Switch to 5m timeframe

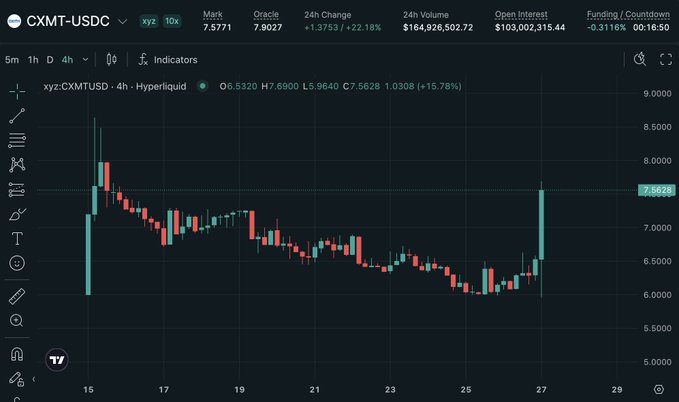click(12, 60)
